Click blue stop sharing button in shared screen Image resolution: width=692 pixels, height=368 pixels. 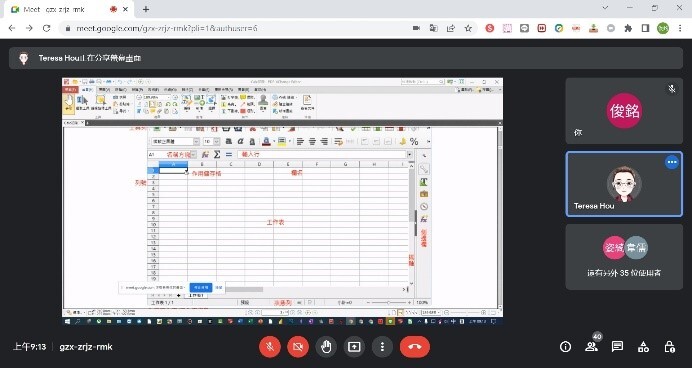[201, 287]
